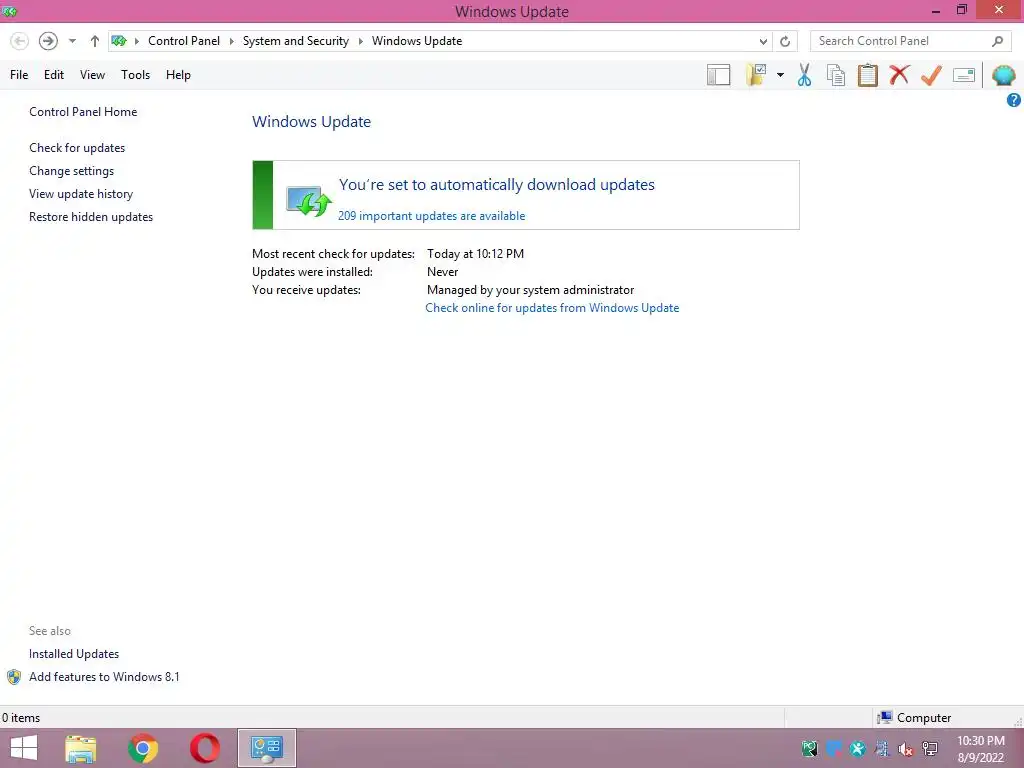This screenshot has width=1024, height=768.
Task: Click Computer in the status bar
Action: point(914,718)
